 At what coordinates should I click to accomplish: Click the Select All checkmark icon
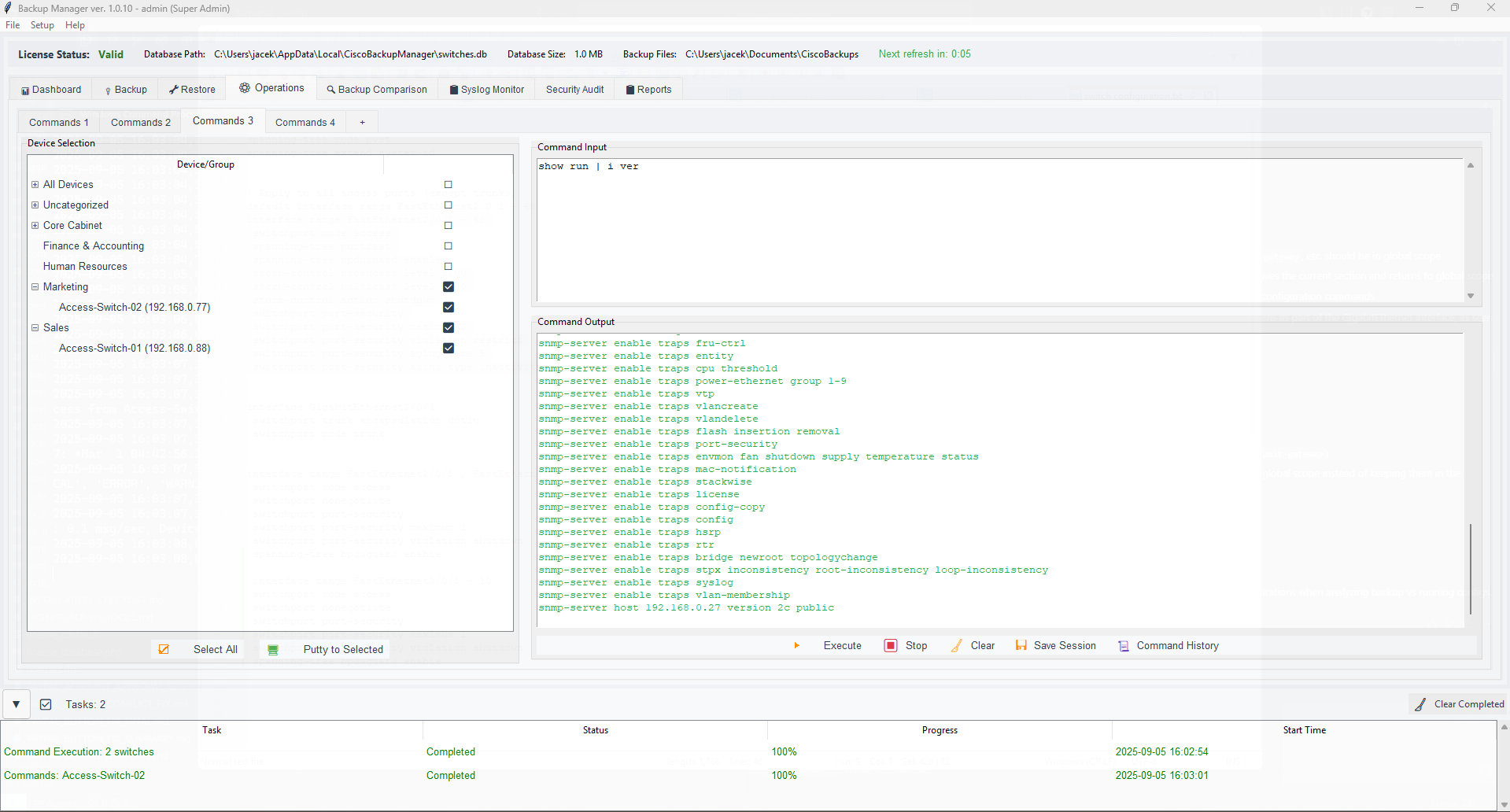tap(164, 649)
